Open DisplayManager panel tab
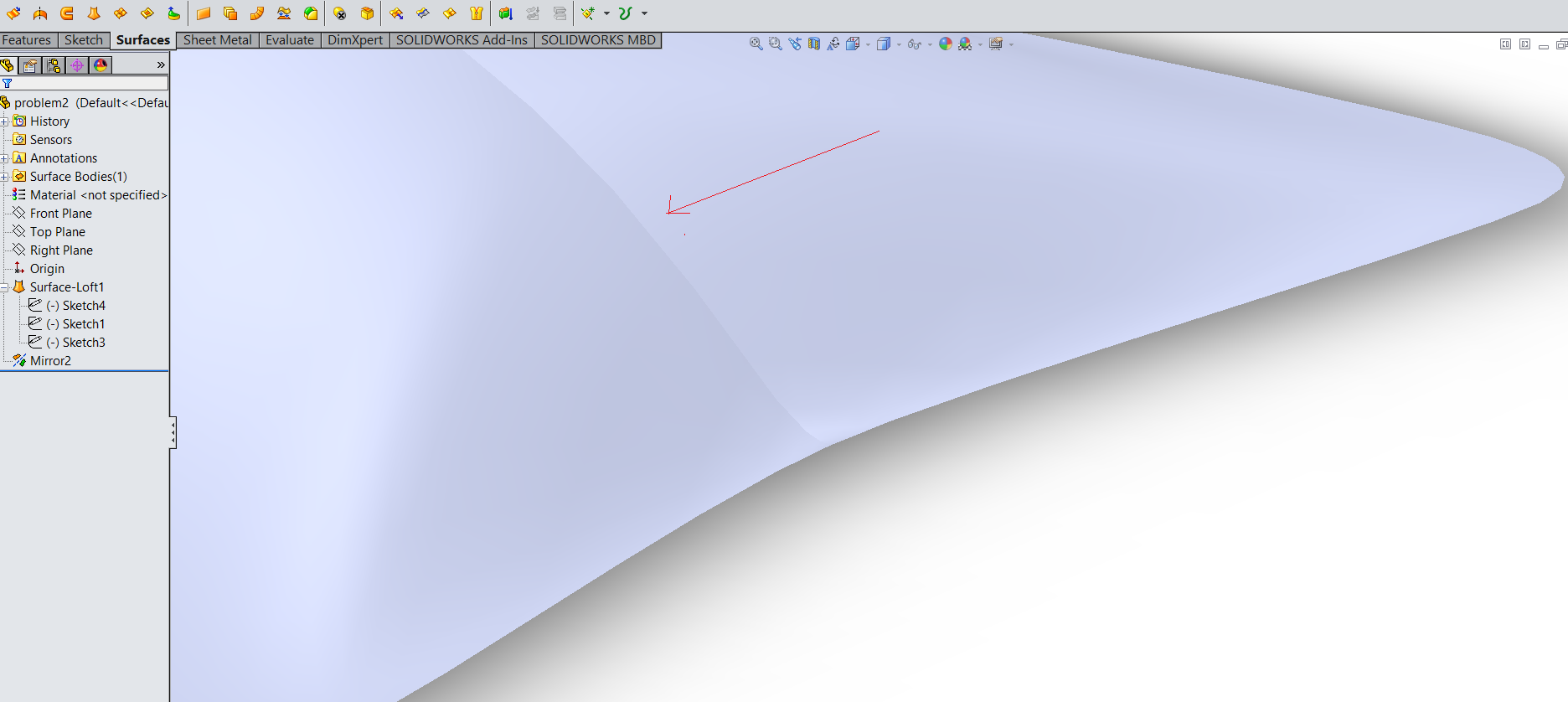Image resolution: width=1568 pixels, height=702 pixels. click(101, 65)
